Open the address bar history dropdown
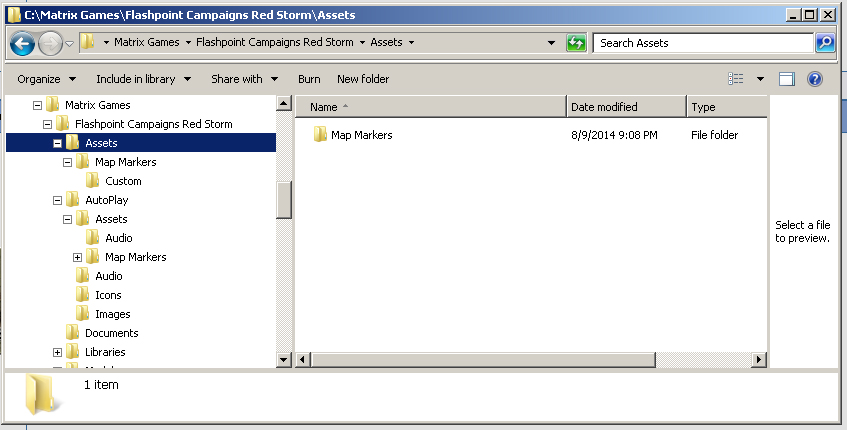 (551, 43)
